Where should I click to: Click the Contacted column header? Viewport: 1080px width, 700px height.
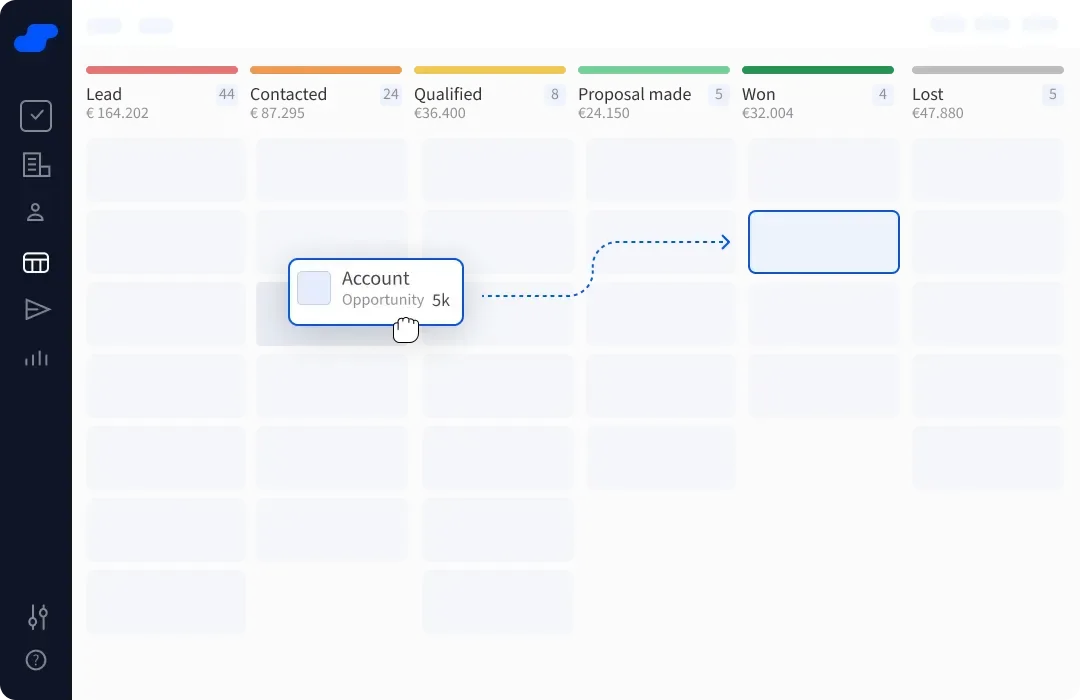coord(288,94)
